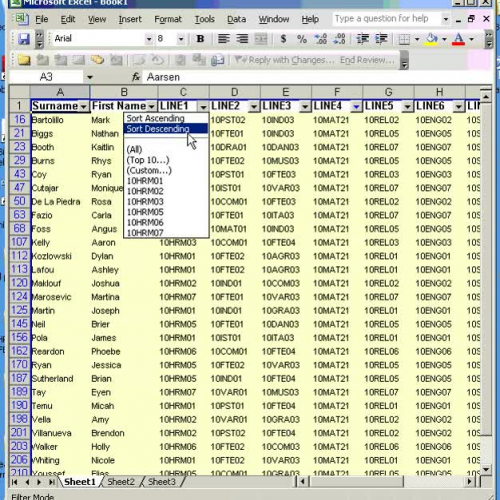The image size is (500, 500).
Task: Open LINE5 filter dropdown arrow
Action: click(x=407, y=107)
